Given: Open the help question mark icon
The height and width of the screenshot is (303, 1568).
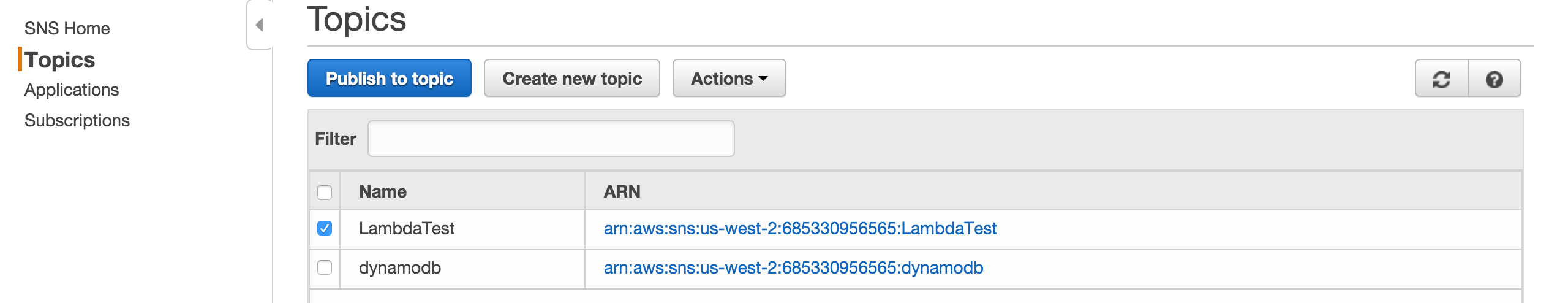Looking at the screenshot, I should point(1494,79).
